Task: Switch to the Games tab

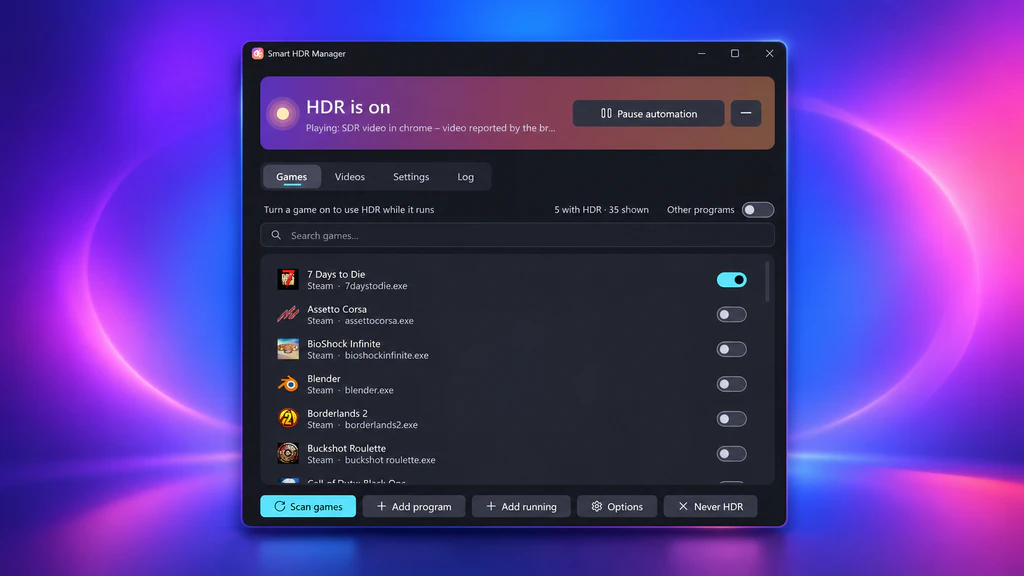Action: [291, 176]
